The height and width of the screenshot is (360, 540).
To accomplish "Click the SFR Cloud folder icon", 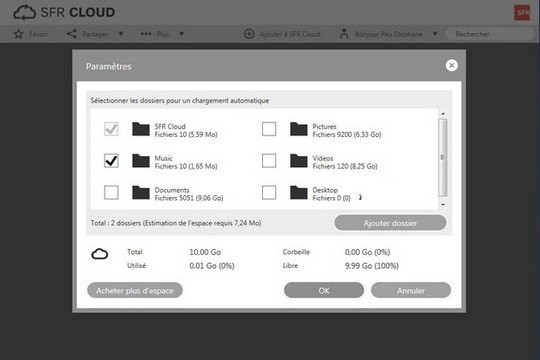I will tap(141, 129).
